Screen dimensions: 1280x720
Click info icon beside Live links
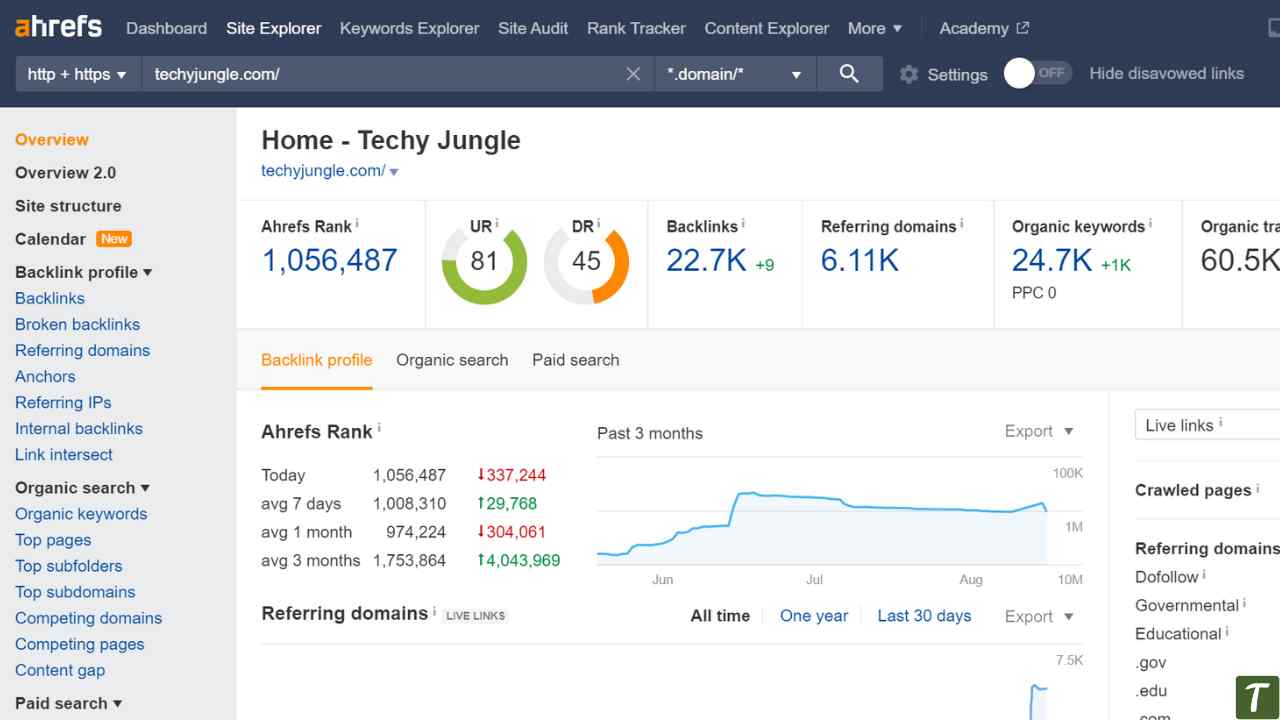click(1221, 423)
